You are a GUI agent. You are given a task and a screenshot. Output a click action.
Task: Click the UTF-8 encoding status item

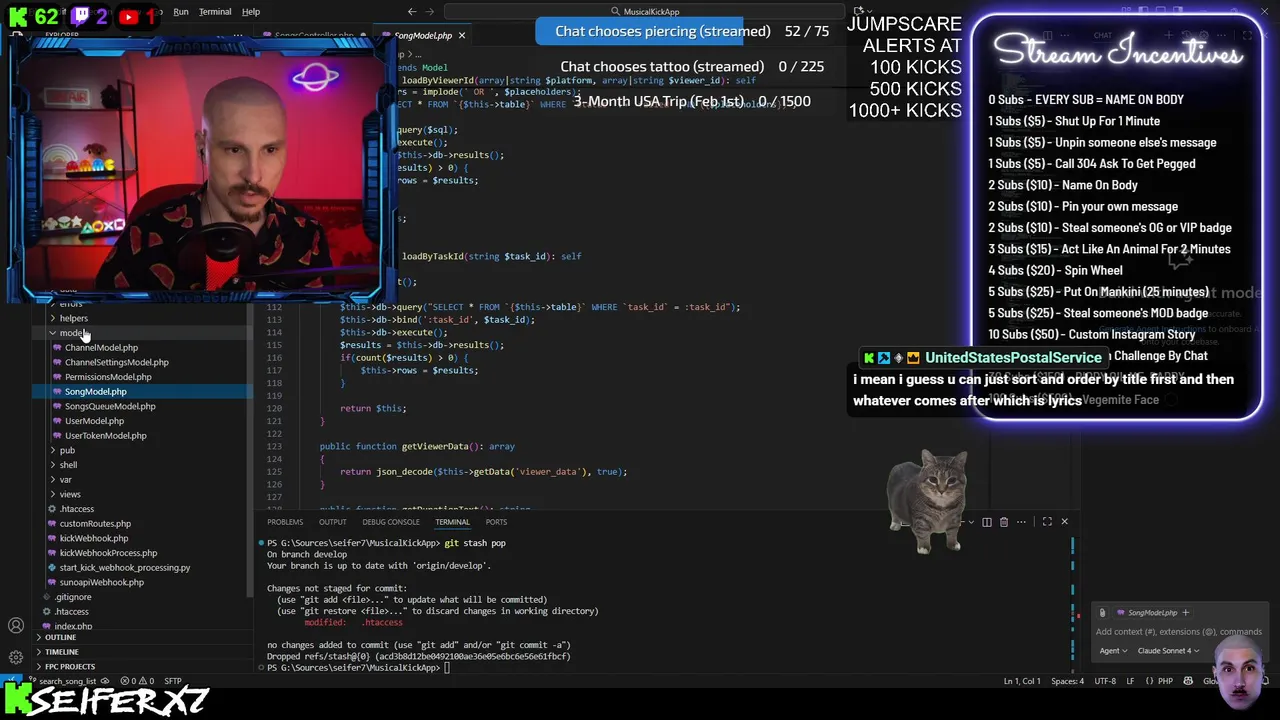pos(1105,681)
